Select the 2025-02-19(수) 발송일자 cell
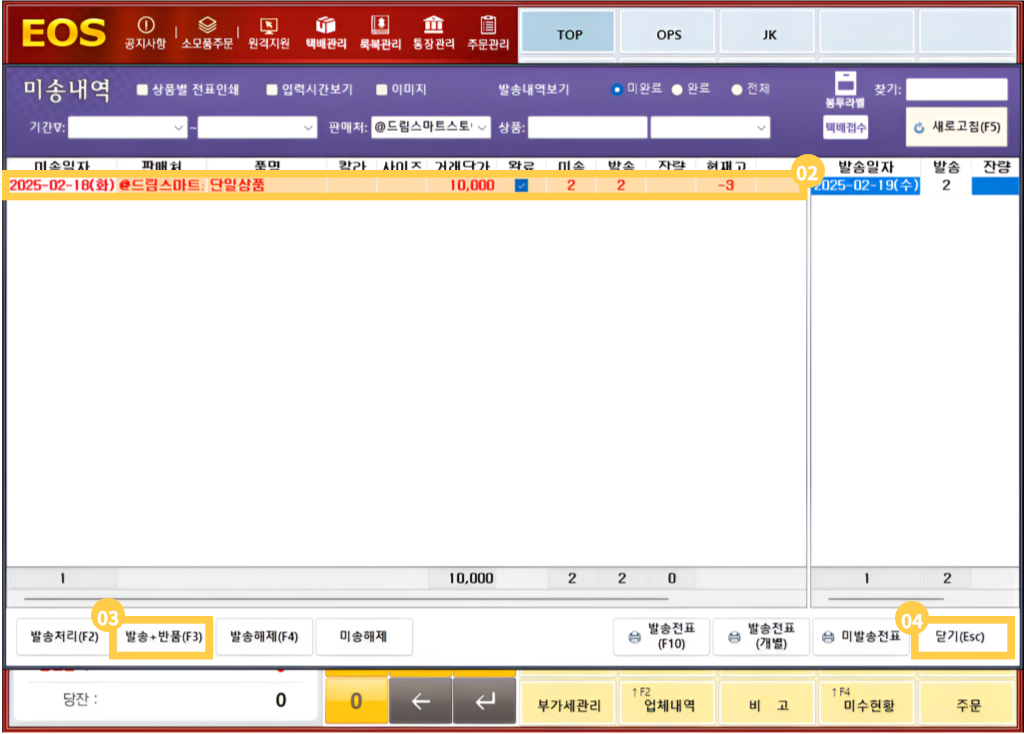This screenshot has height=734, width=1024. pos(866,185)
